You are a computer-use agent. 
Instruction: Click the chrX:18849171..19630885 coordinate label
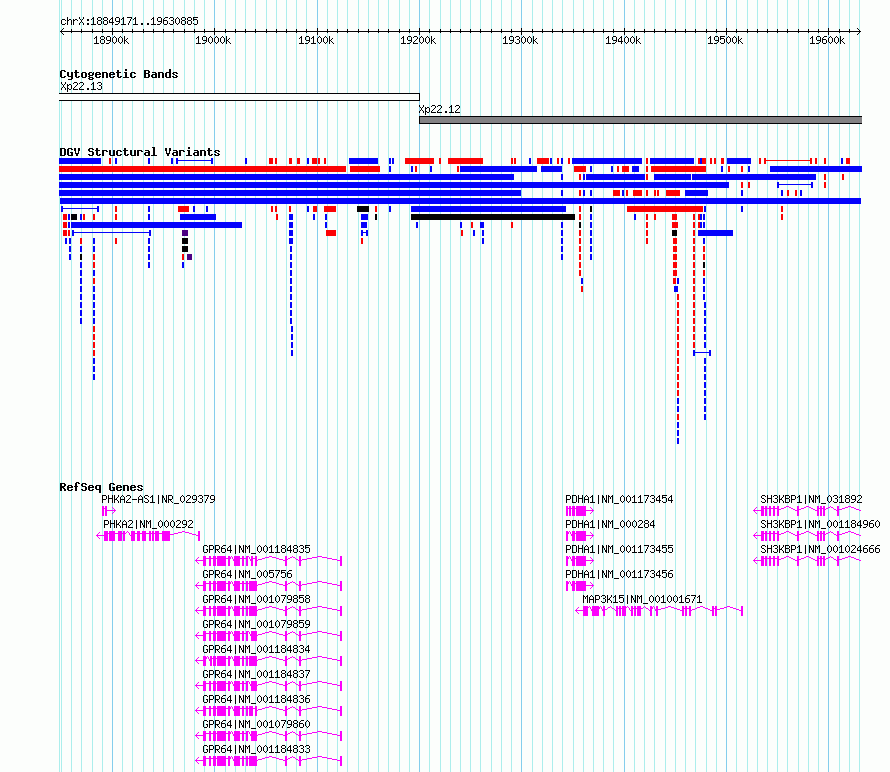click(x=129, y=22)
